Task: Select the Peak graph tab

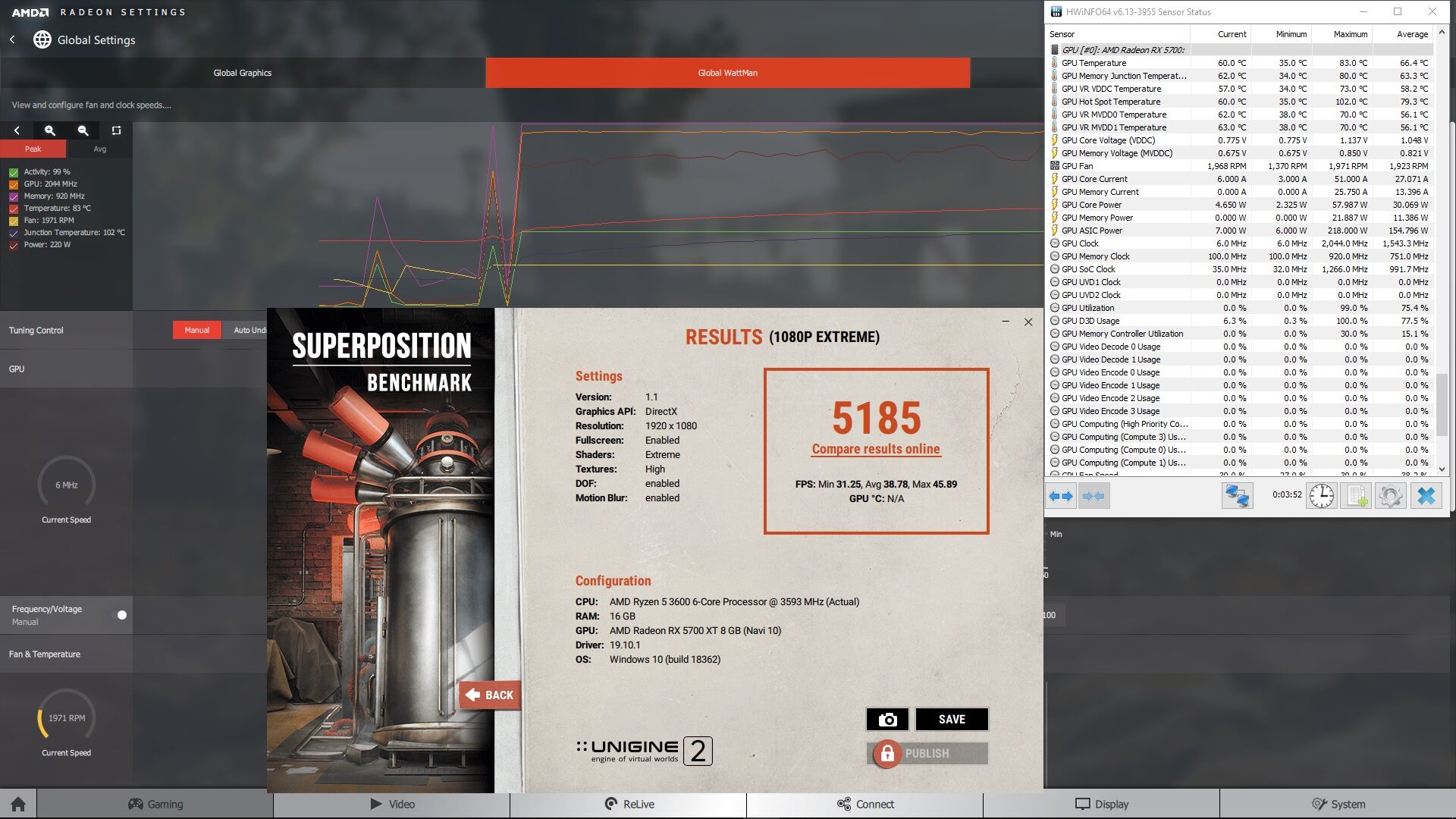Action: (33, 149)
